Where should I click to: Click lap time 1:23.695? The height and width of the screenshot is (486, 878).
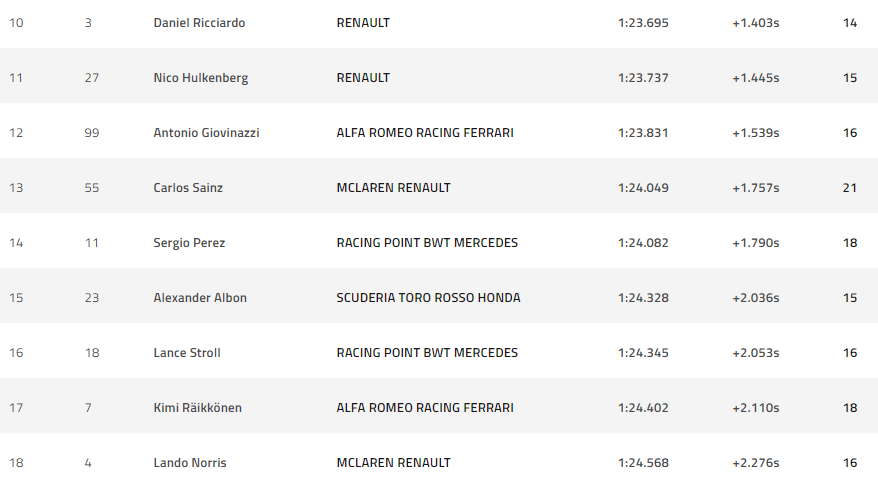pyautogui.click(x=643, y=22)
